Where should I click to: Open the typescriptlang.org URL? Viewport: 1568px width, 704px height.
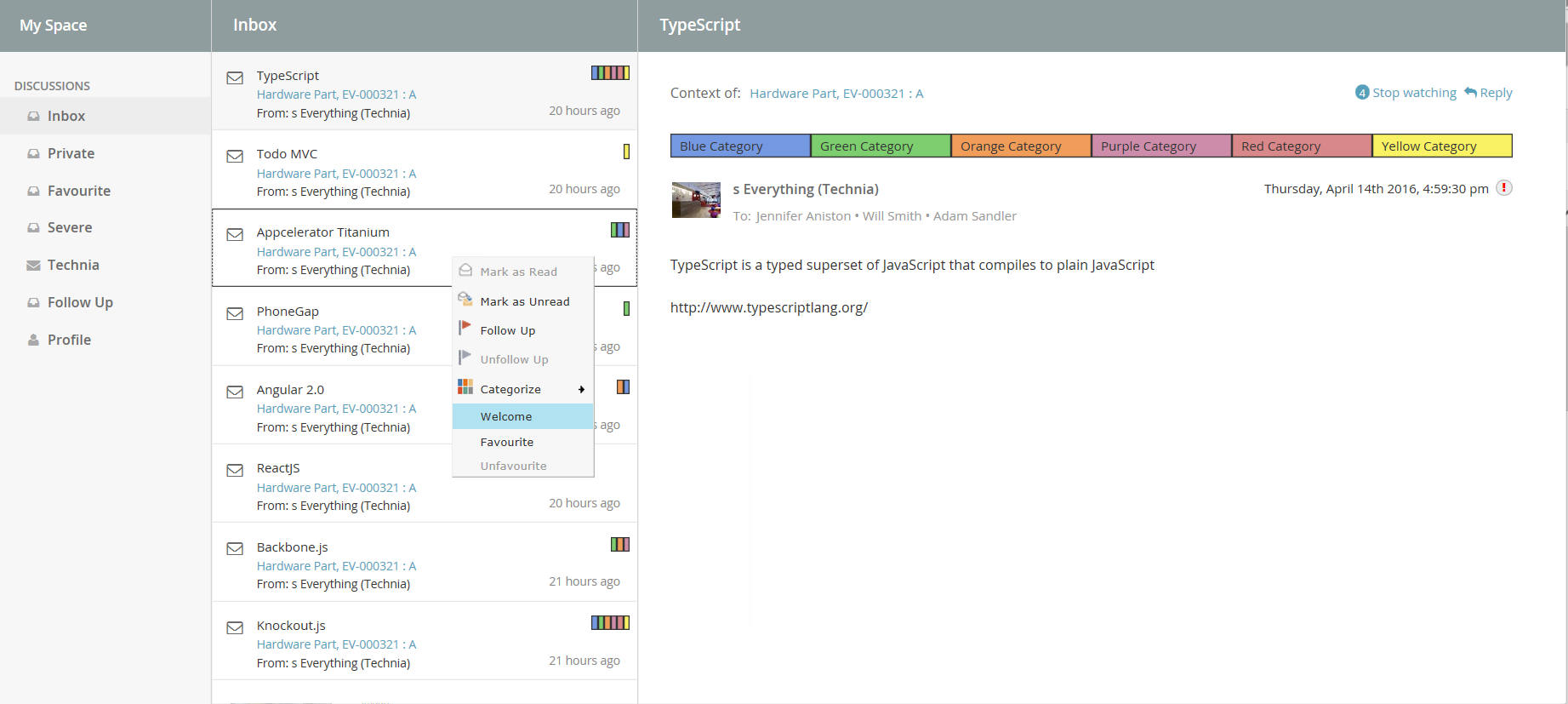[x=768, y=308]
